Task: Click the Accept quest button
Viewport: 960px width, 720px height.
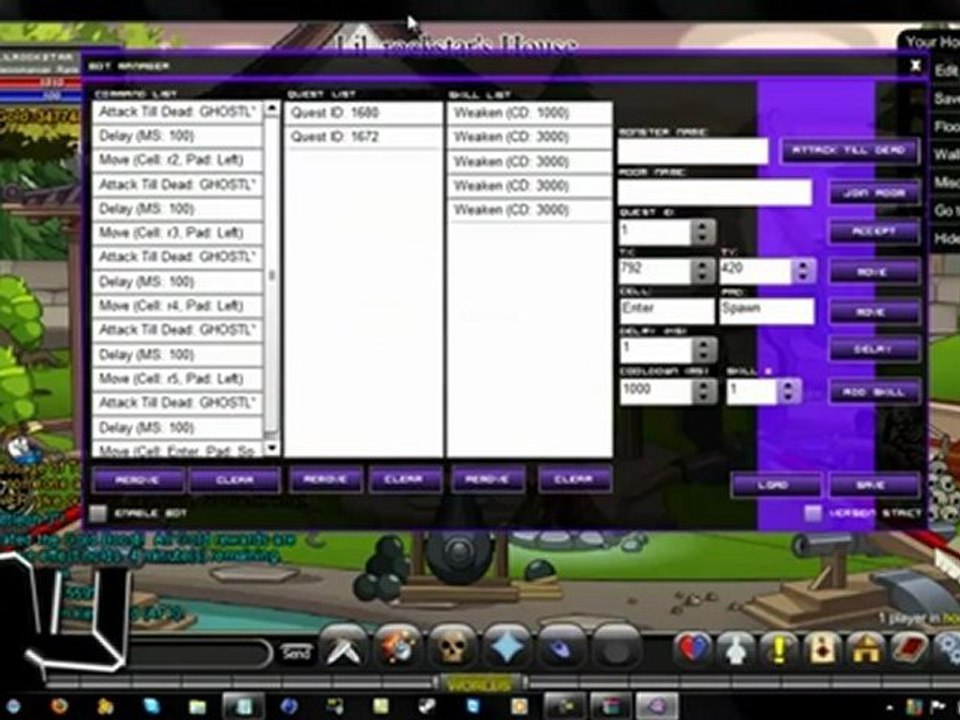Action: pos(874,231)
